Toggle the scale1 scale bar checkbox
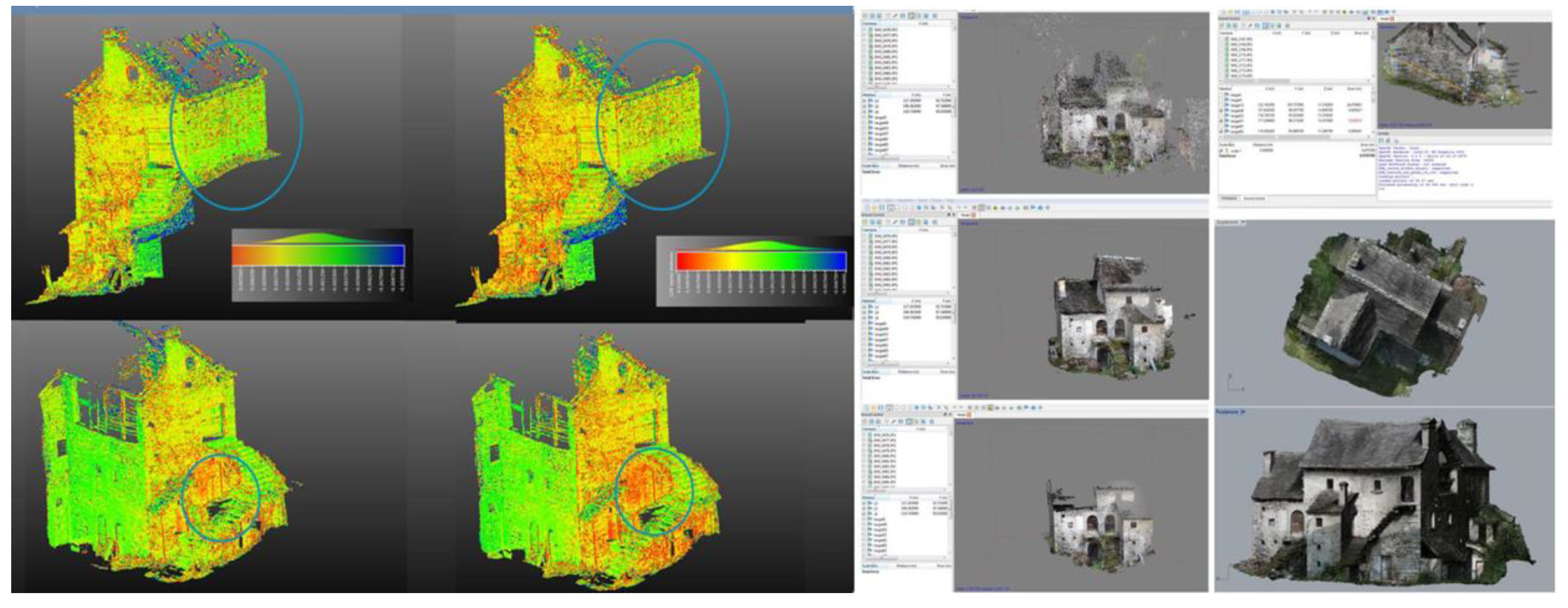 pyautogui.click(x=1221, y=151)
